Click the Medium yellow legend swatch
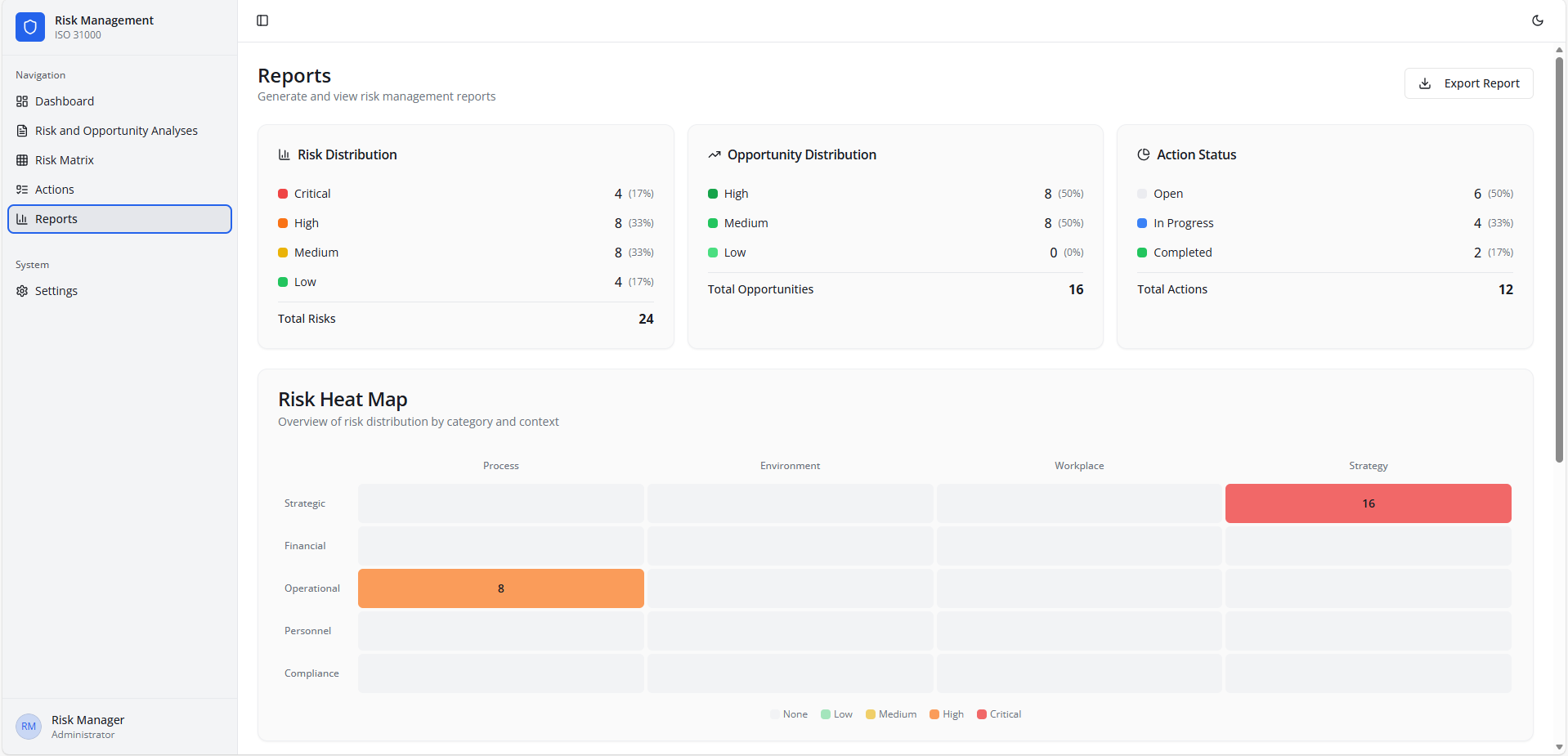 [869, 714]
